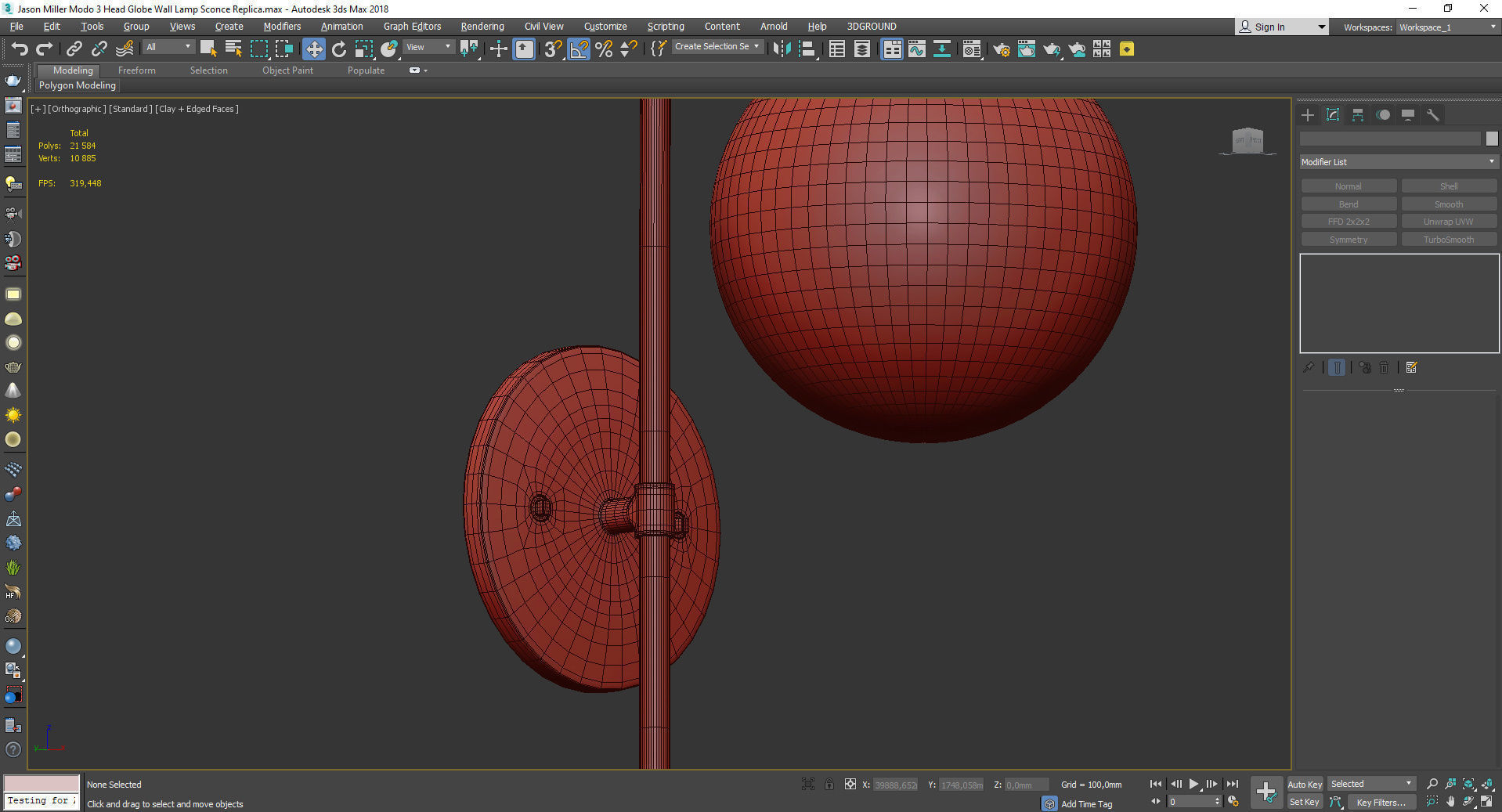Toggle Spinner Snap button

pyautogui.click(x=629, y=49)
